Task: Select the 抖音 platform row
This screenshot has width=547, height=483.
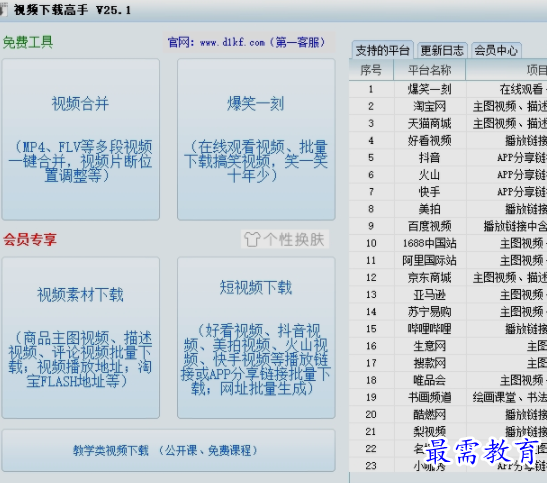Action: (x=429, y=158)
